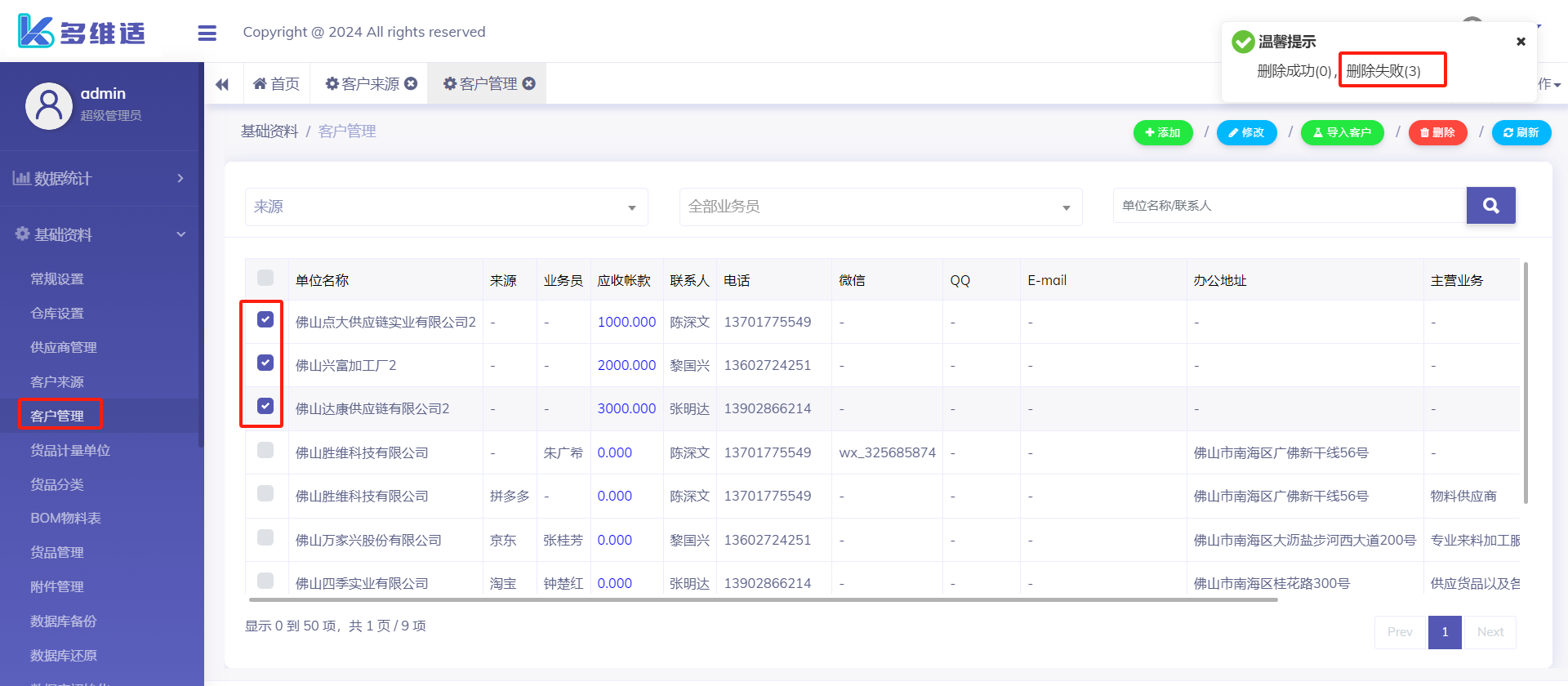Click the double-left arrow tab scroll icon

[x=222, y=84]
